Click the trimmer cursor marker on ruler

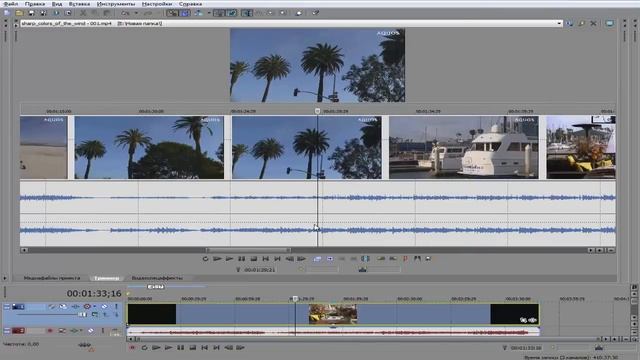pos(318,111)
